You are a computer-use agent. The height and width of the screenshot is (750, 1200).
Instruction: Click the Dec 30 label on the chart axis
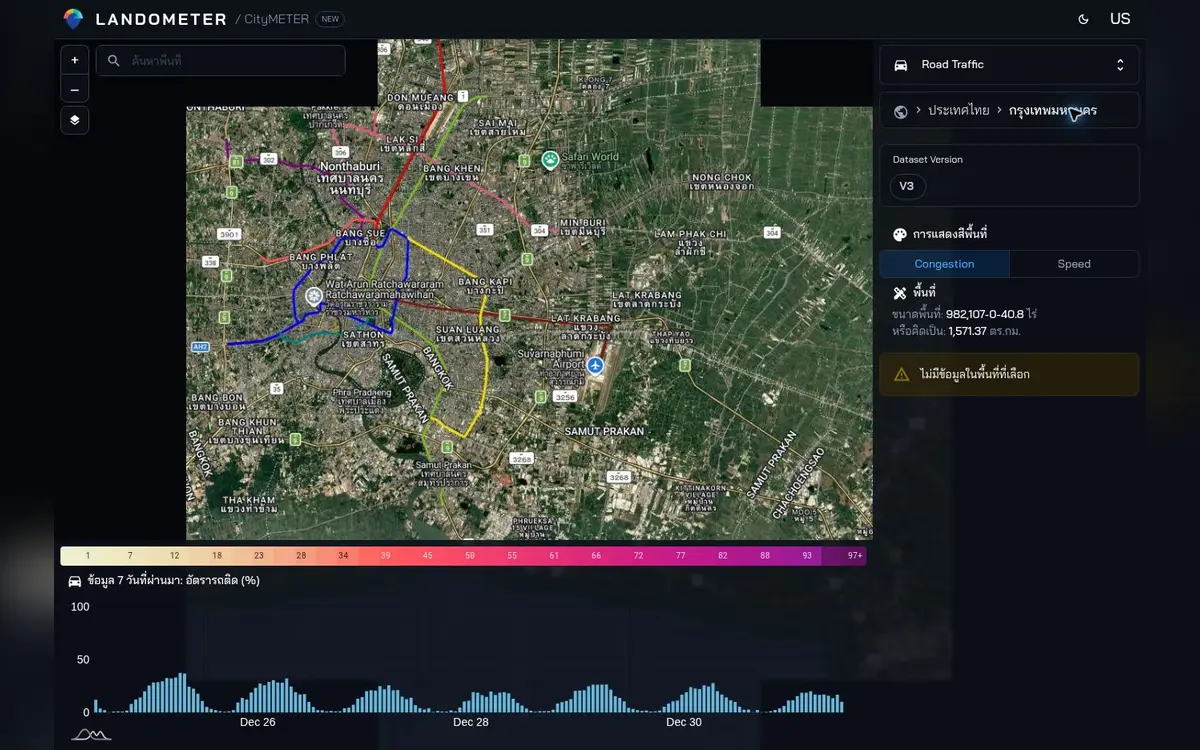pyautogui.click(x=684, y=722)
